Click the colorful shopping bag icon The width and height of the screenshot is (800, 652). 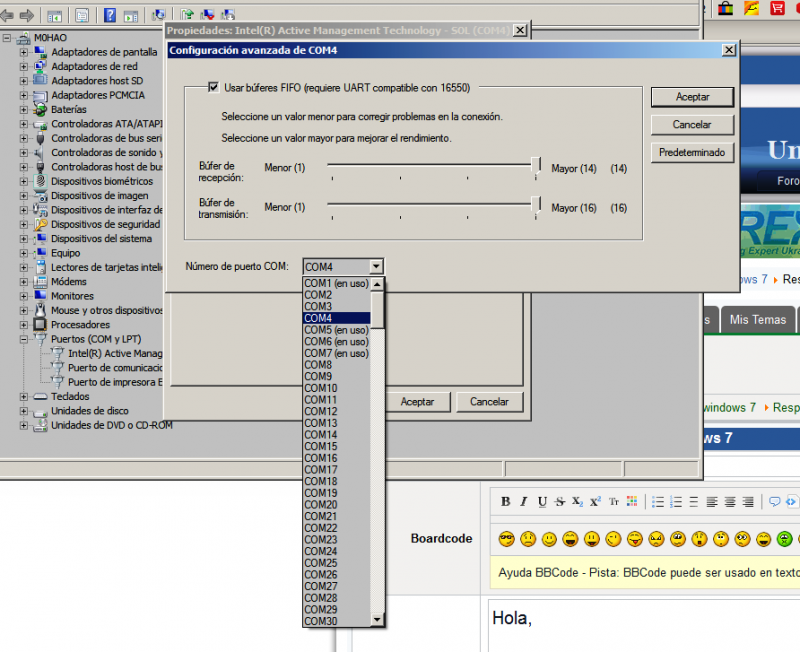(x=725, y=8)
